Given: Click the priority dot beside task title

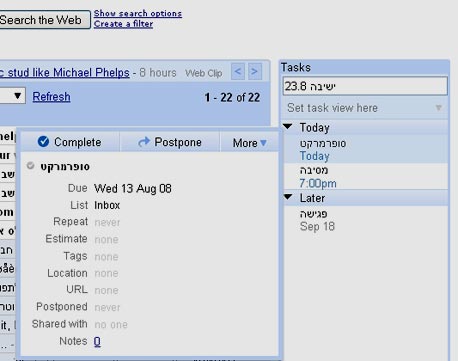Looking at the screenshot, I should pyautogui.click(x=30, y=165).
